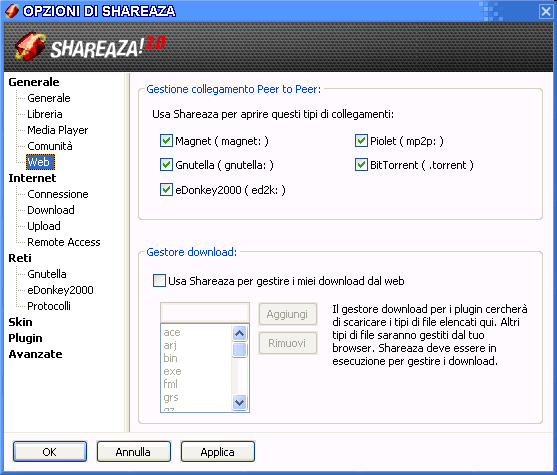Open the Download settings page
557x475 pixels.
51,210
